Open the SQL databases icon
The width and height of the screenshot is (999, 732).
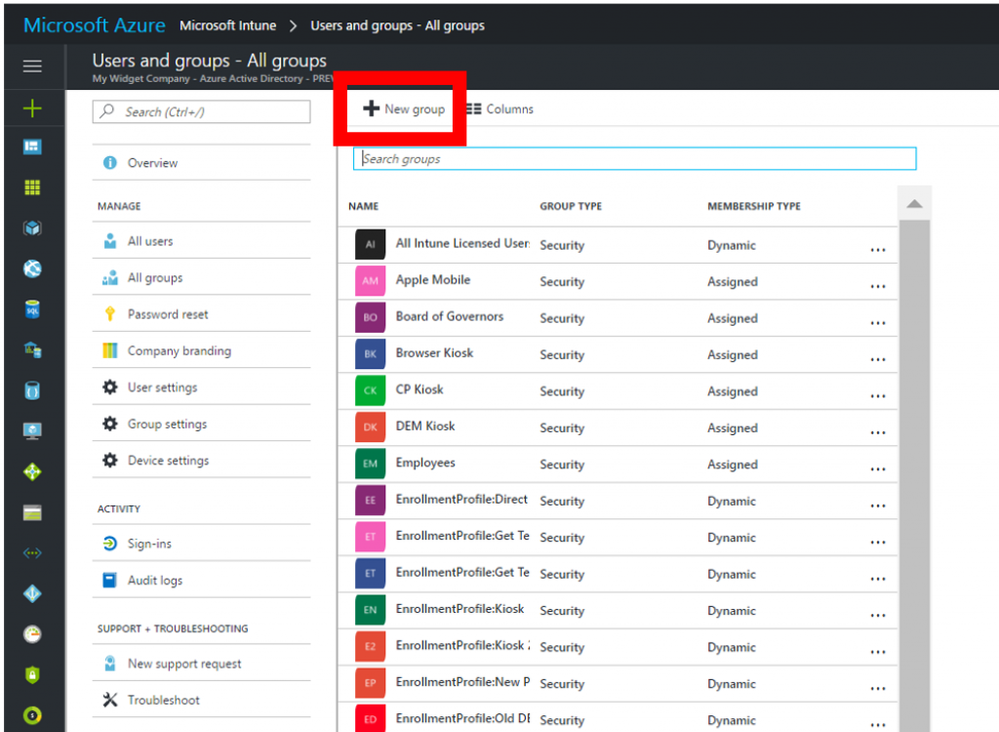tap(32, 310)
